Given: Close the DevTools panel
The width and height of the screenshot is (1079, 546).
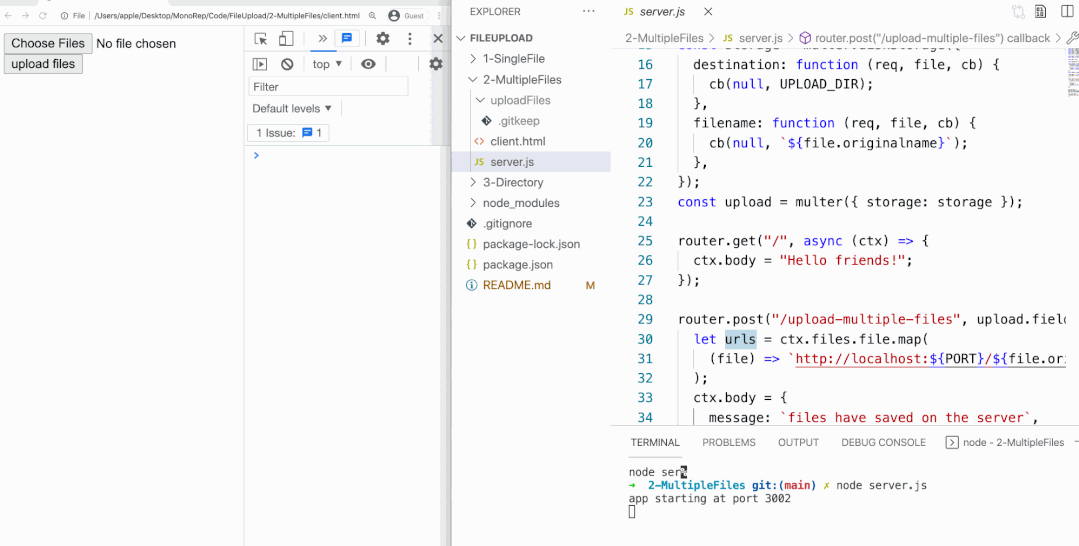Looking at the screenshot, I should point(438,39).
